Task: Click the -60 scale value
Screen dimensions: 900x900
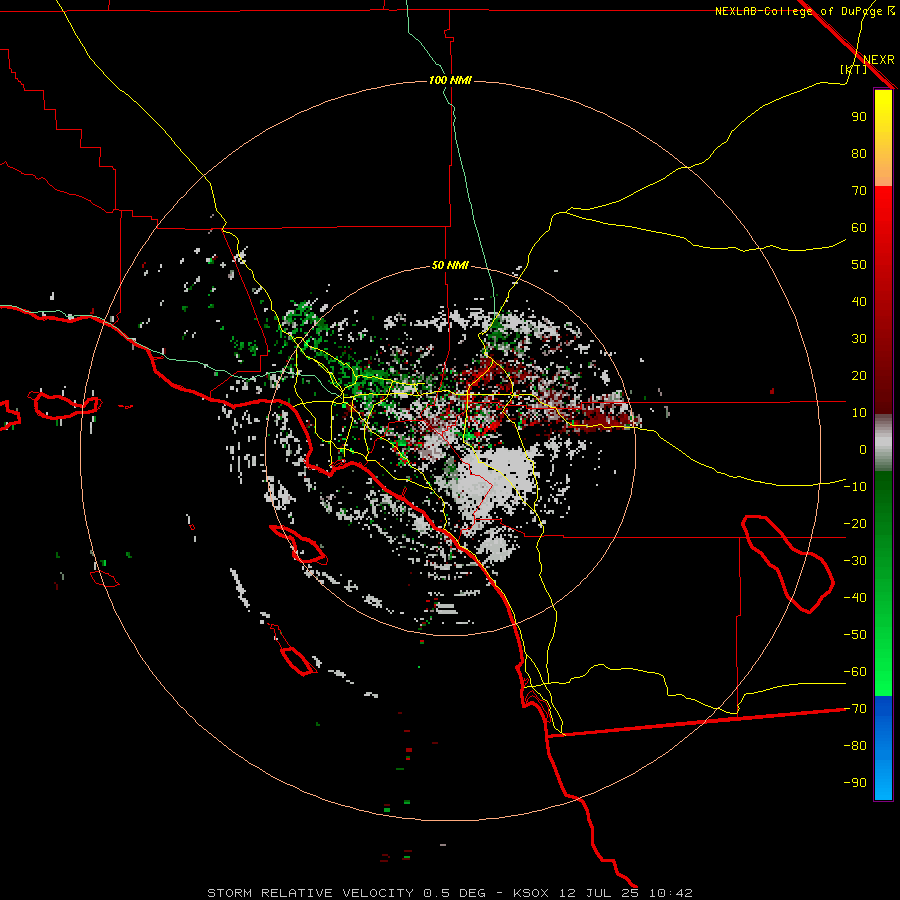Action: 855,672
